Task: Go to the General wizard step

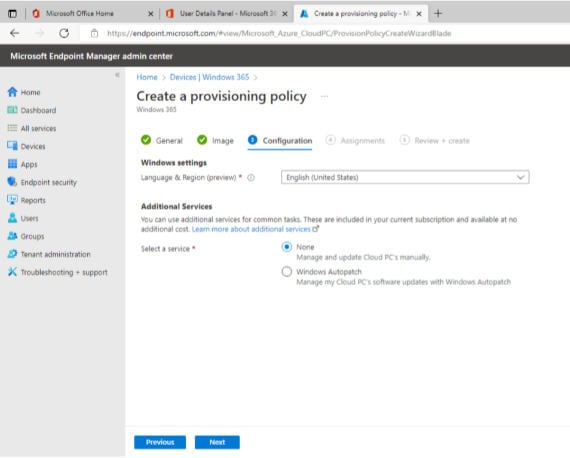Action: pos(162,140)
